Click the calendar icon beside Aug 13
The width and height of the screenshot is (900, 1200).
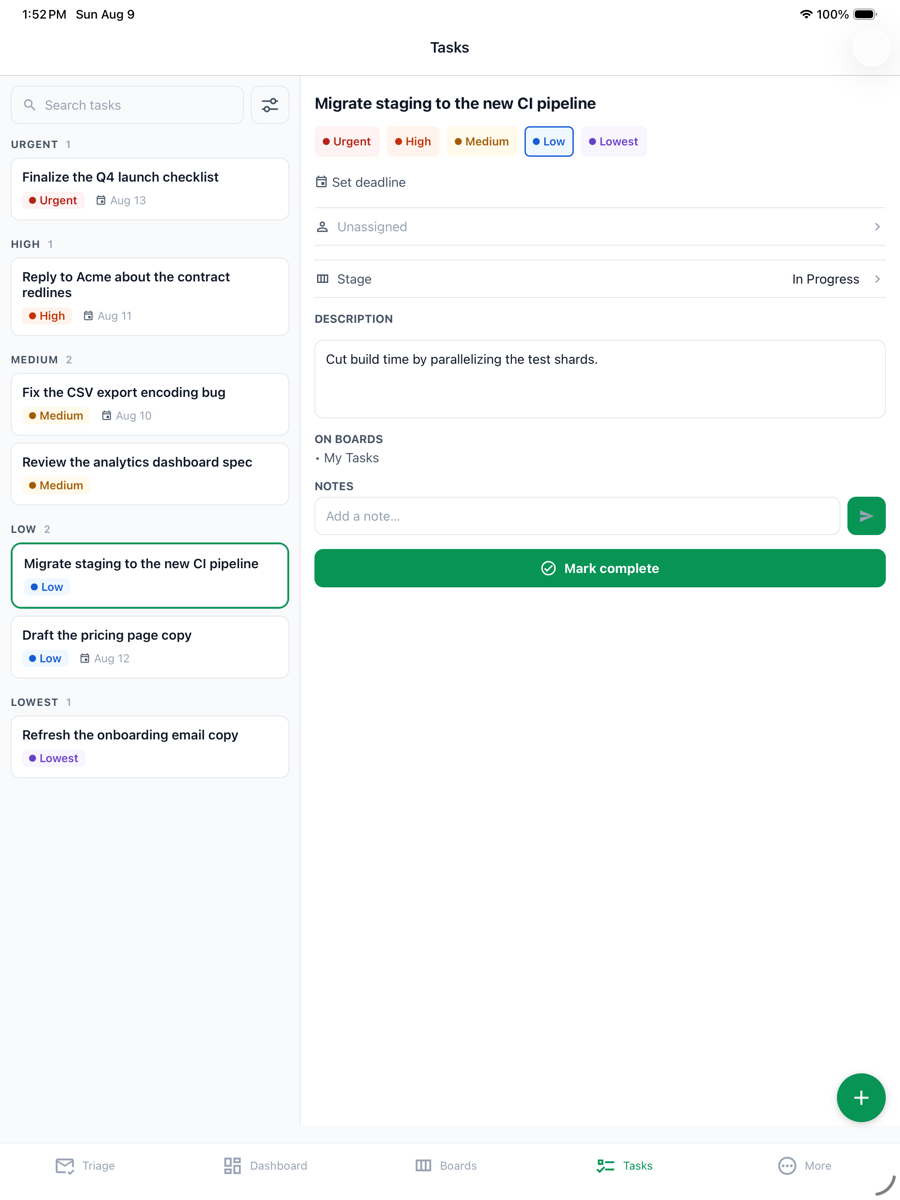pos(101,200)
